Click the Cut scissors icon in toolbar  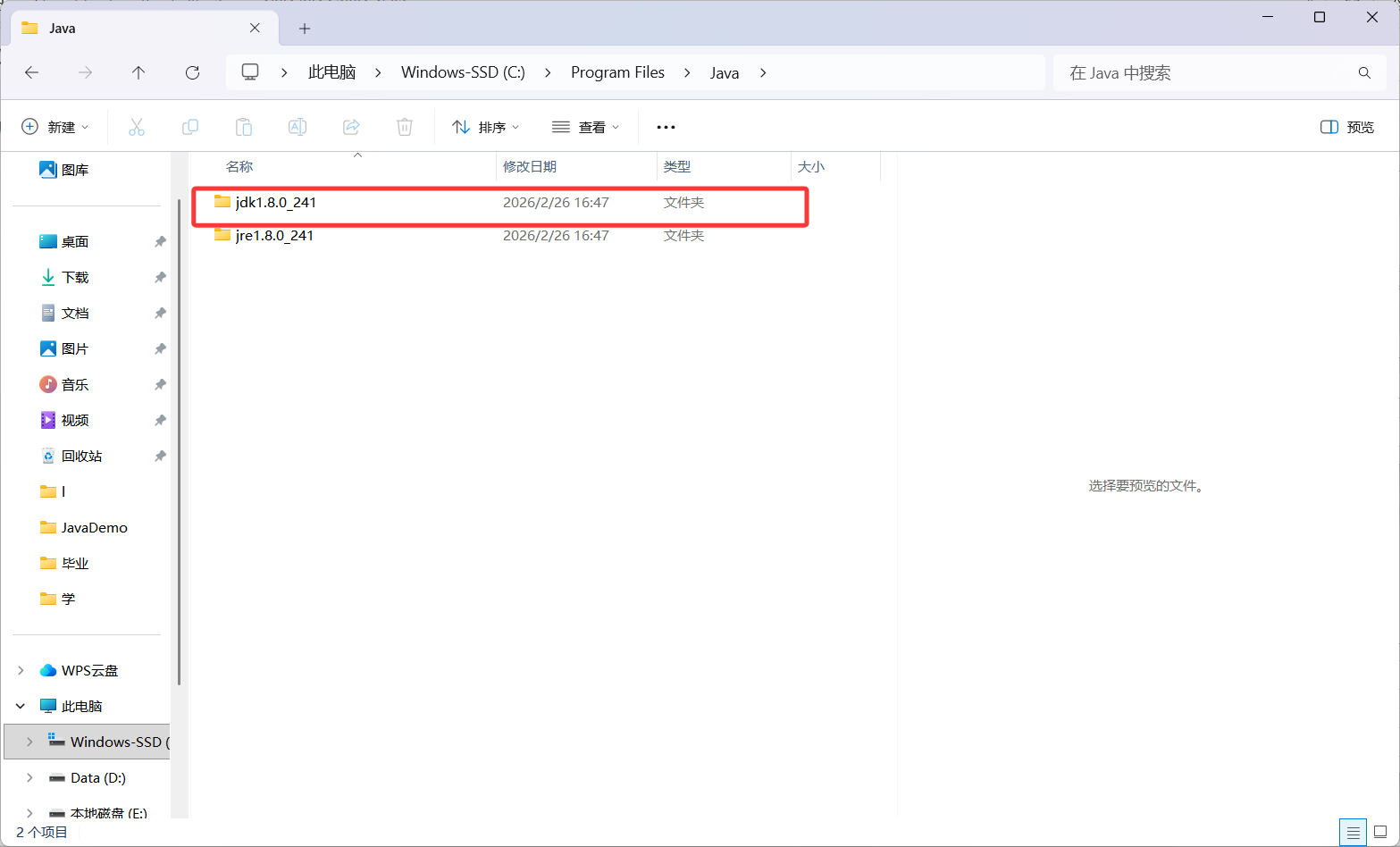pos(137,127)
